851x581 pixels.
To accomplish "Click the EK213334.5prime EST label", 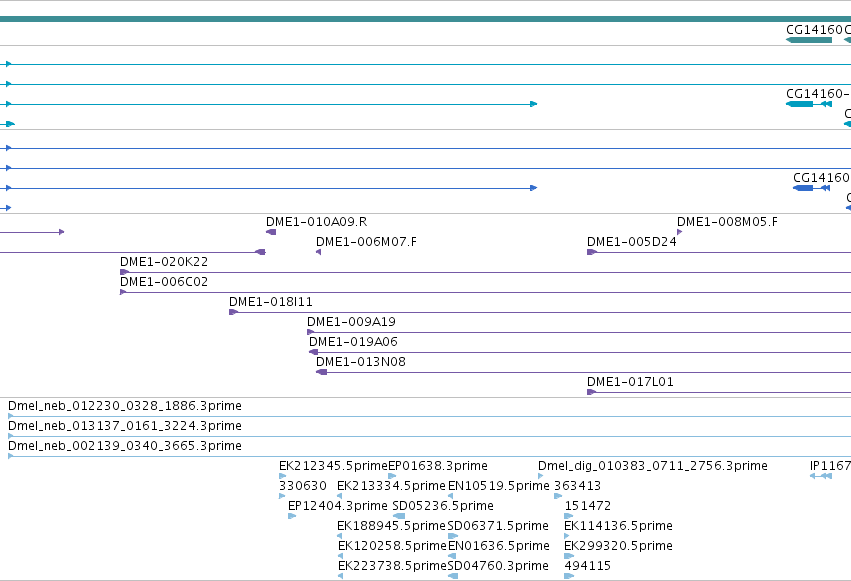I will (x=391, y=486).
